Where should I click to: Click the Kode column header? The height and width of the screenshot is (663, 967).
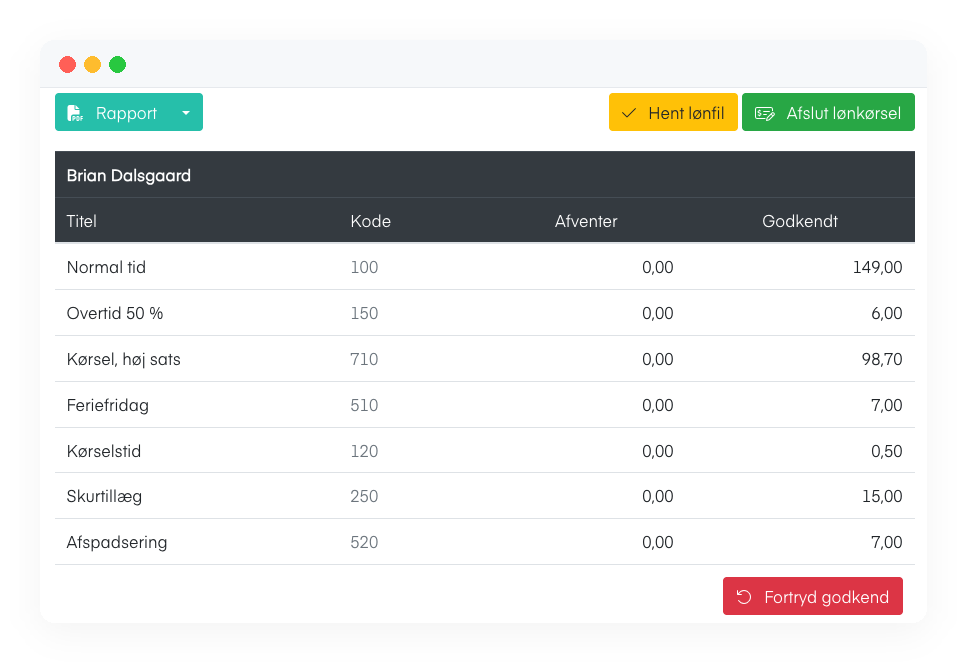tap(370, 221)
